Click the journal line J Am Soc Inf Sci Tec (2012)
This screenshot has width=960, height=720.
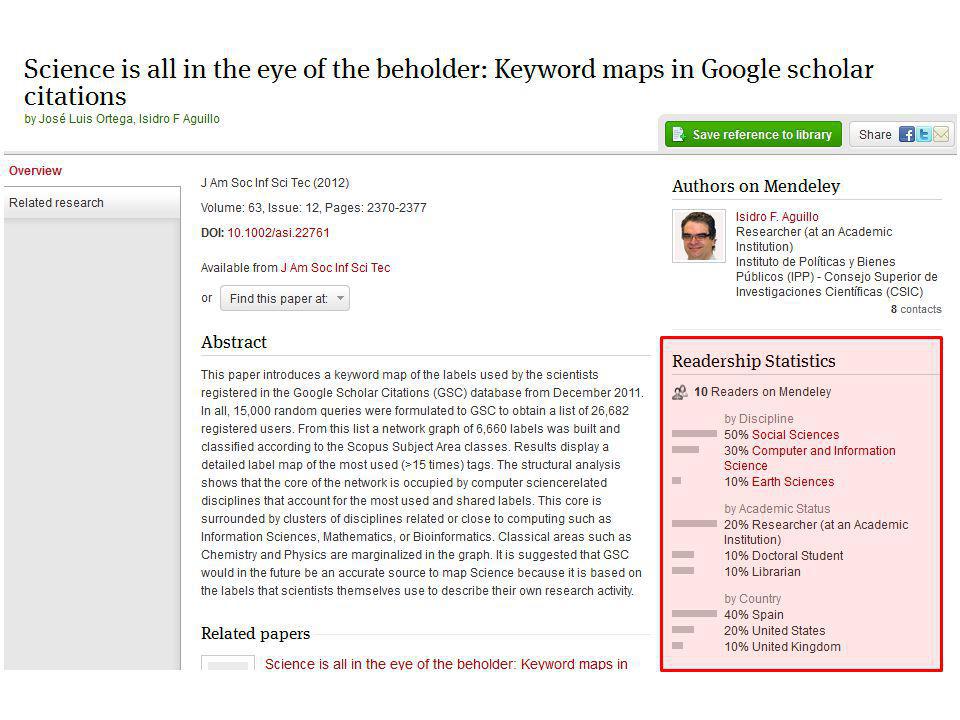275,183
